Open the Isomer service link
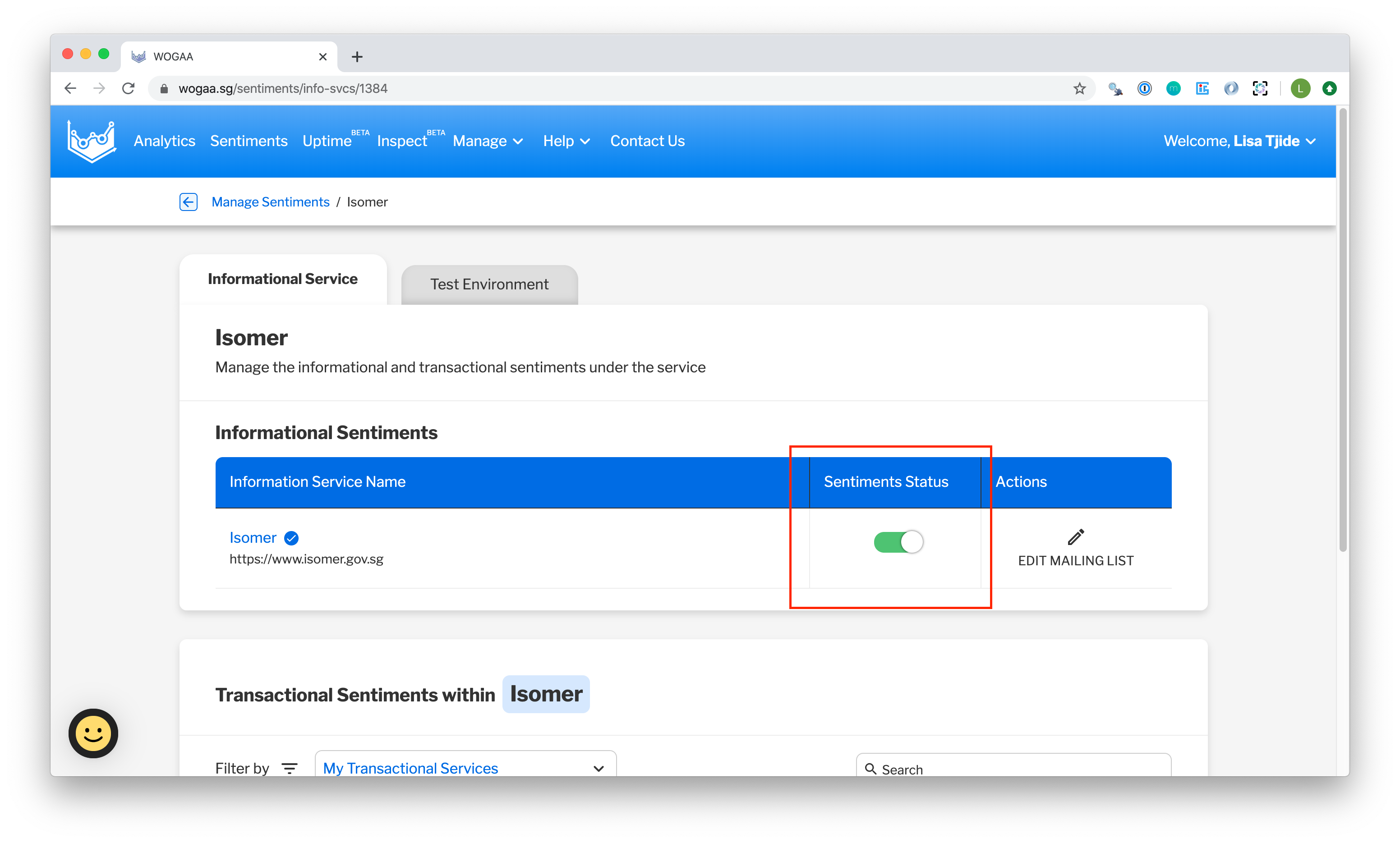Screen dimensions: 1400x843 (x=253, y=537)
